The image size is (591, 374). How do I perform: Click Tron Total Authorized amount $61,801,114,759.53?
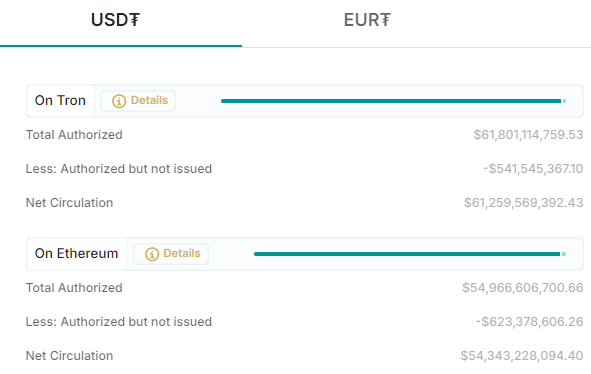[x=528, y=135]
